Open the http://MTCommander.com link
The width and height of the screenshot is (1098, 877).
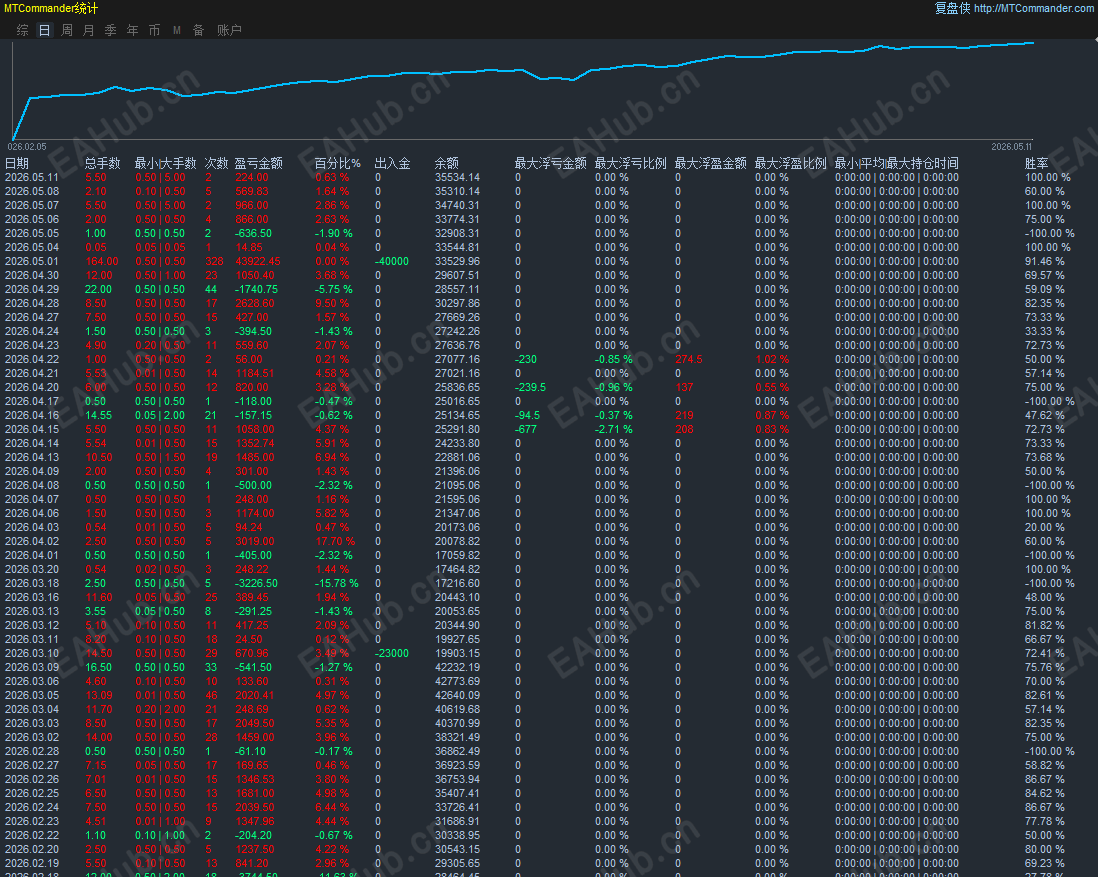(x=1033, y=8)
